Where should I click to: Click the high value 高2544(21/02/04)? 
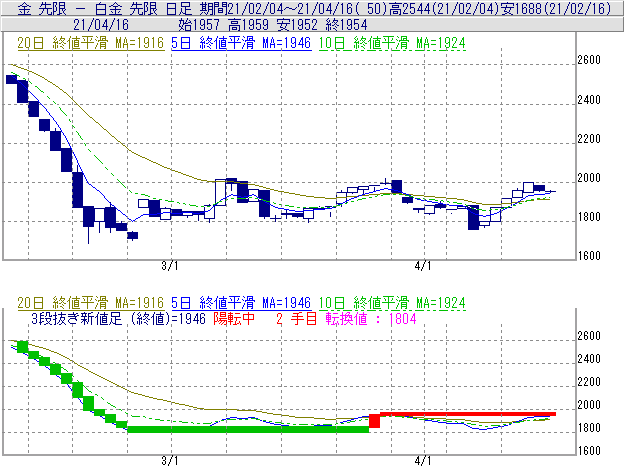pos(444,8)
